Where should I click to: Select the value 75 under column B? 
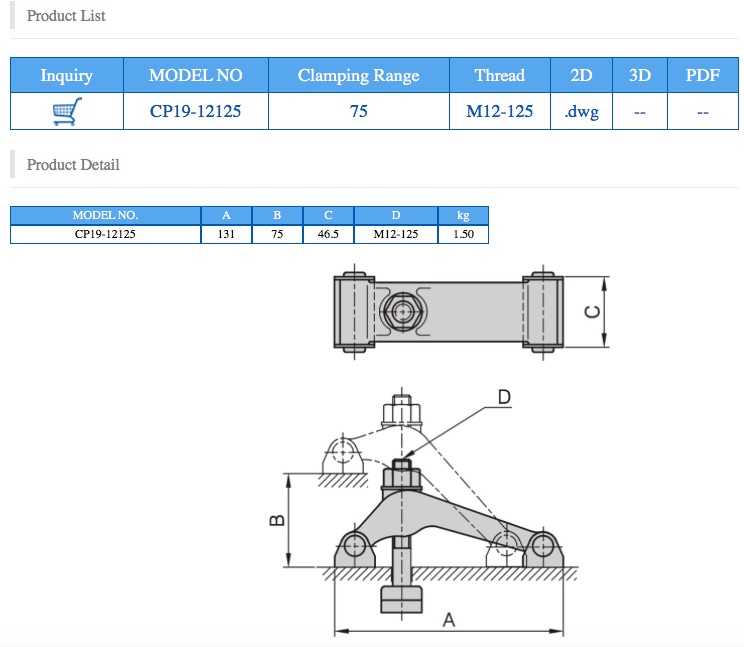pyautogui.click(x=277, y=234)
